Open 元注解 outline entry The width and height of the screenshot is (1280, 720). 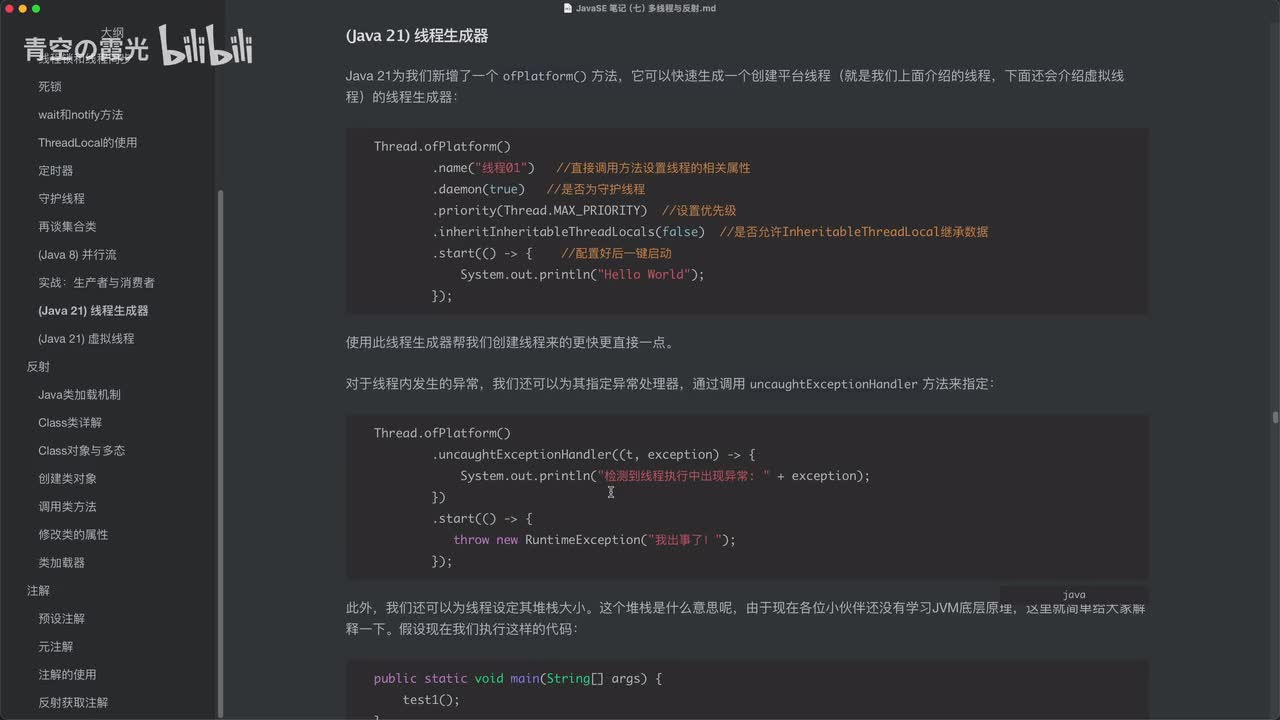point(56,647)
